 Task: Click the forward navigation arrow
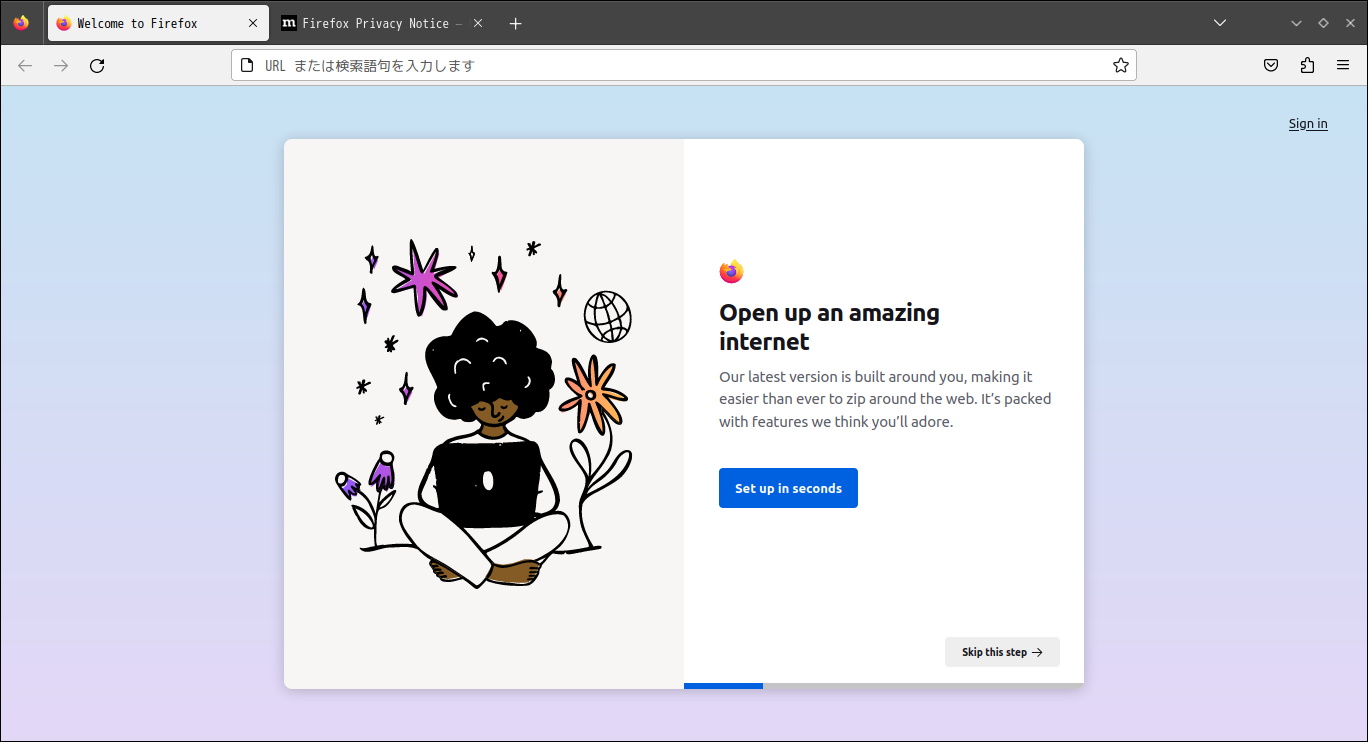click(x=60, y=65)
